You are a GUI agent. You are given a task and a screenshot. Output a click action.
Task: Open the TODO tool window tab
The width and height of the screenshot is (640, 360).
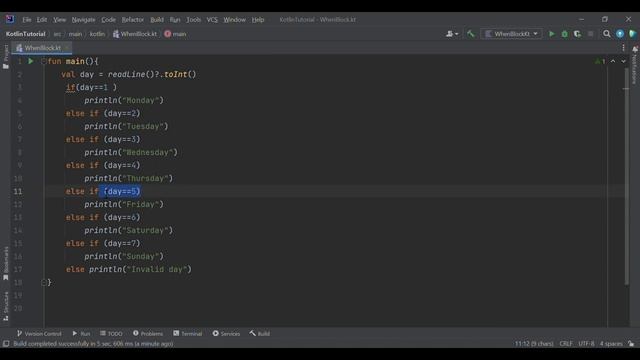pyautogui.click(x=111, y=333)
